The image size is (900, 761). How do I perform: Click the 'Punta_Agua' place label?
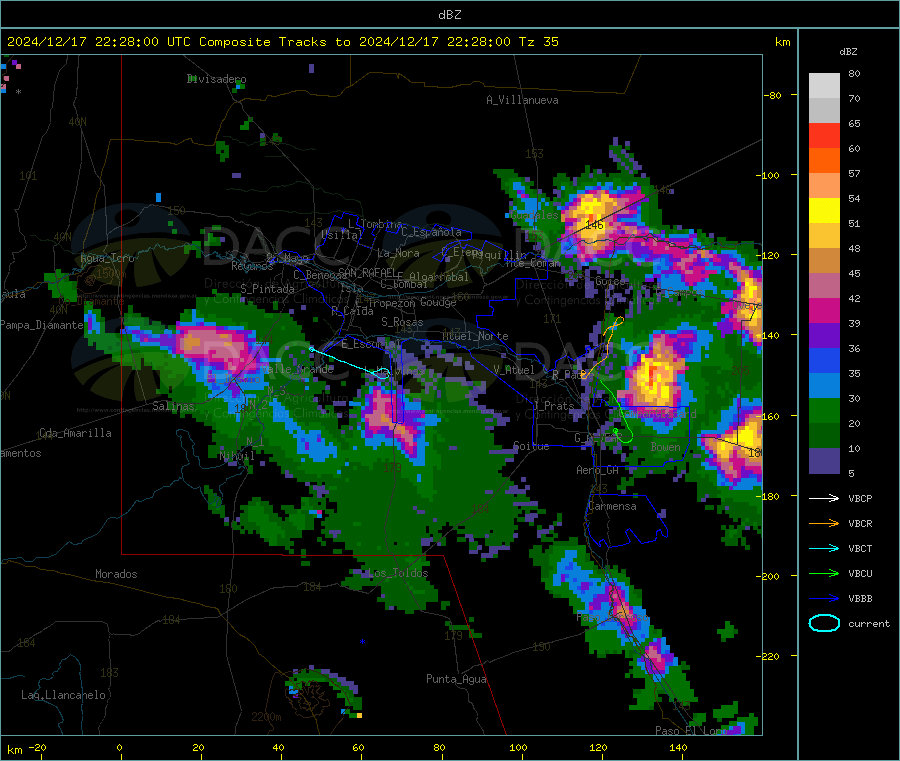456,679
